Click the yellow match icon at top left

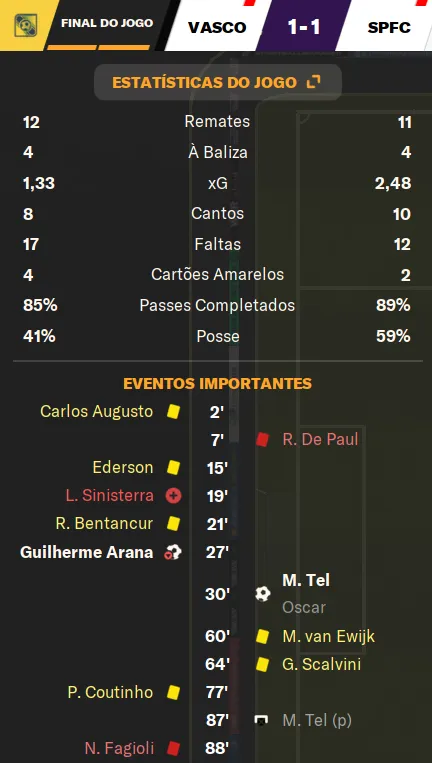click(x=25, y=25)
